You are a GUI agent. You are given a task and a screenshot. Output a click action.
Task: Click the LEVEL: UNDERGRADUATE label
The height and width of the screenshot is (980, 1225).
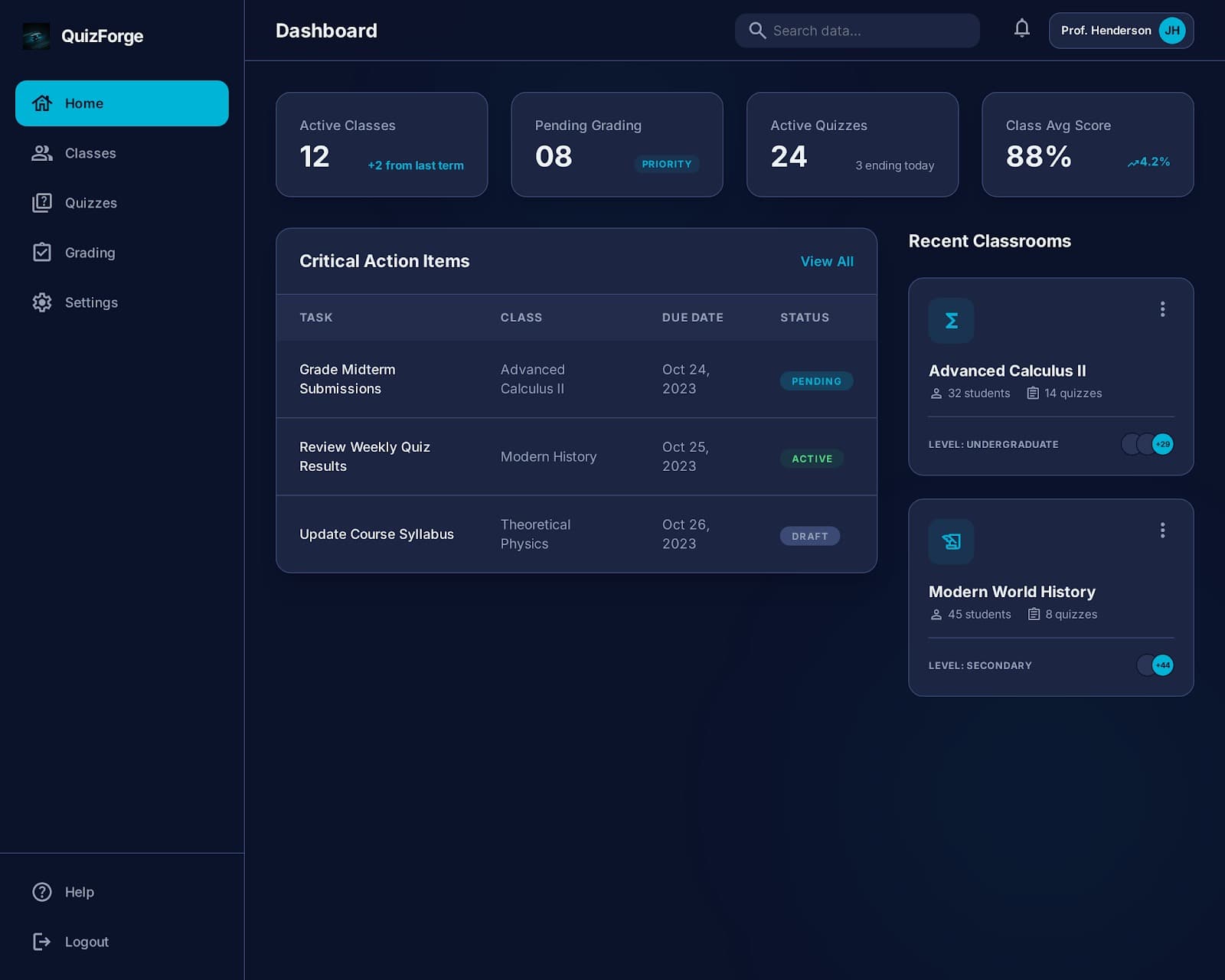994,445
